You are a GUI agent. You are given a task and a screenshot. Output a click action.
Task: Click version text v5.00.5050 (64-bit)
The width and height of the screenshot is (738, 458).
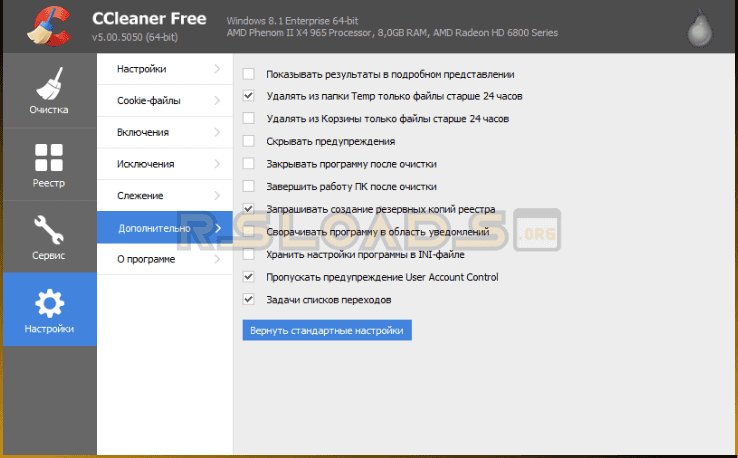coord(135,37)
